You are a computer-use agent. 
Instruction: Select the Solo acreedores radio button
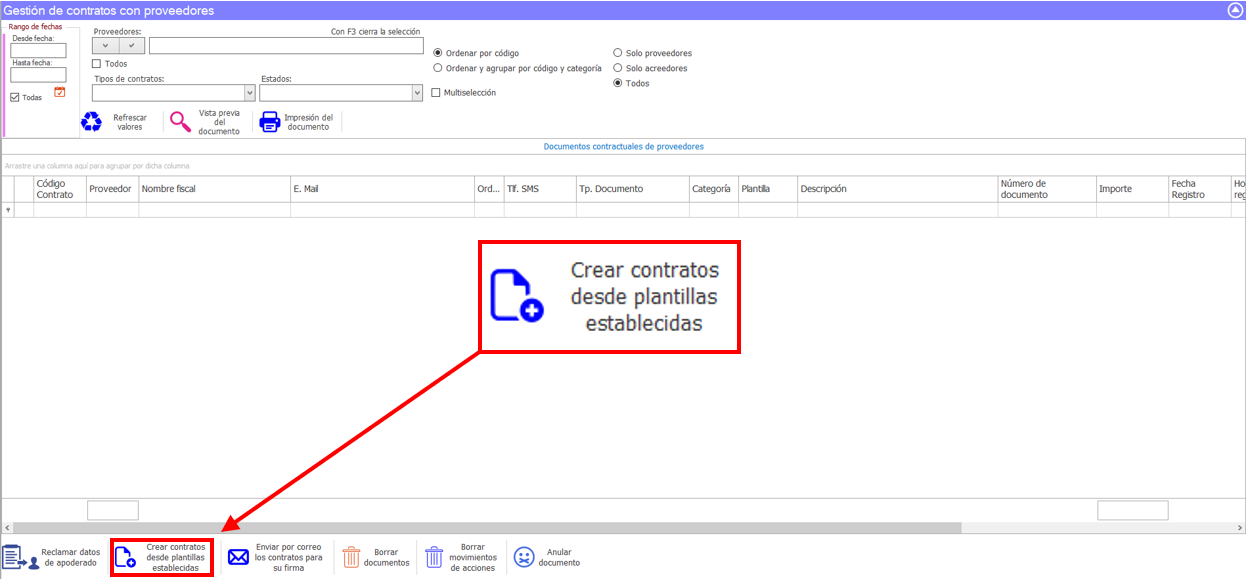[x=618, y=68]
